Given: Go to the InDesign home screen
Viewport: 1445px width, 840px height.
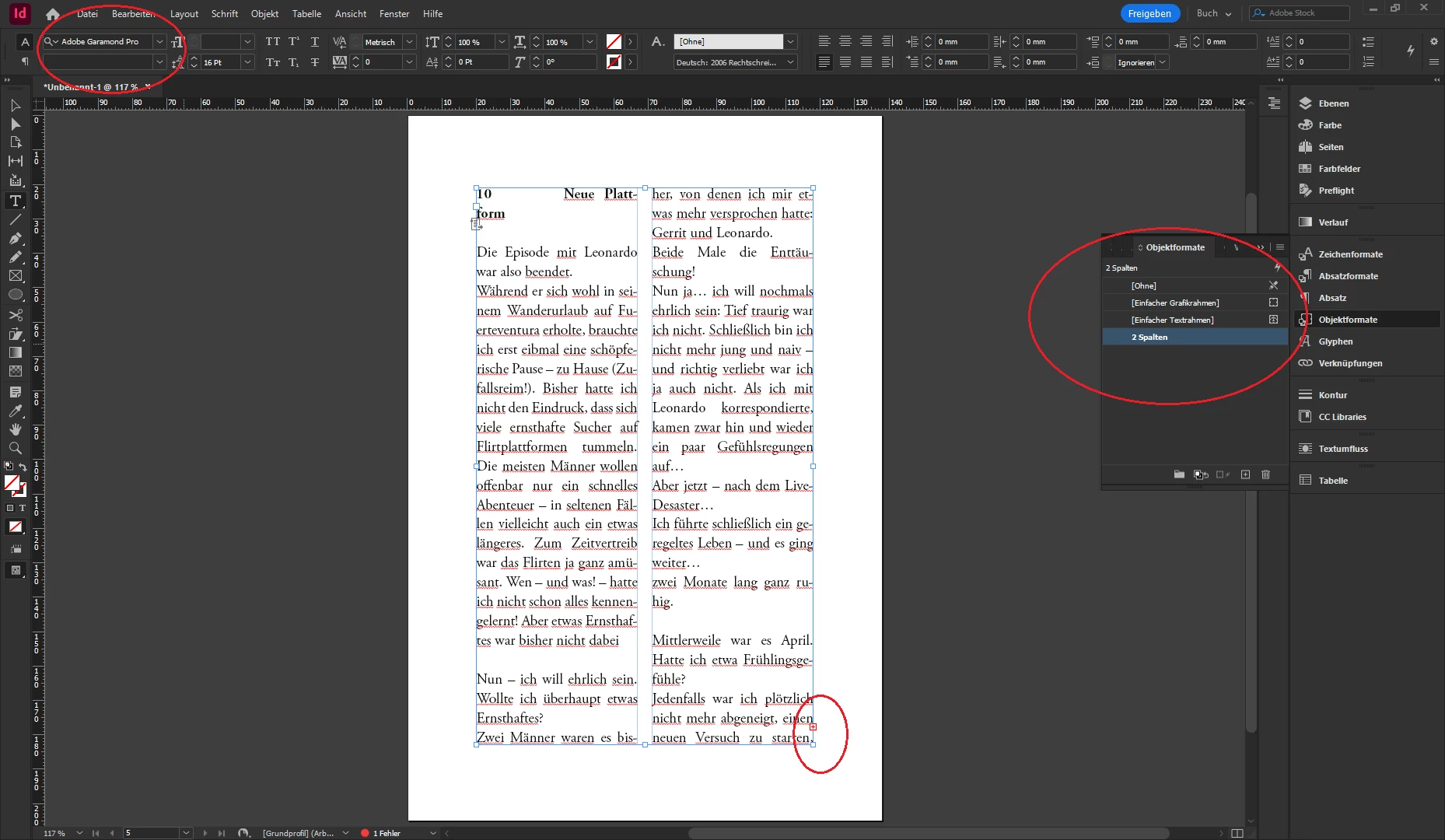Looking at the screenshot, I should tap(52, 14).
